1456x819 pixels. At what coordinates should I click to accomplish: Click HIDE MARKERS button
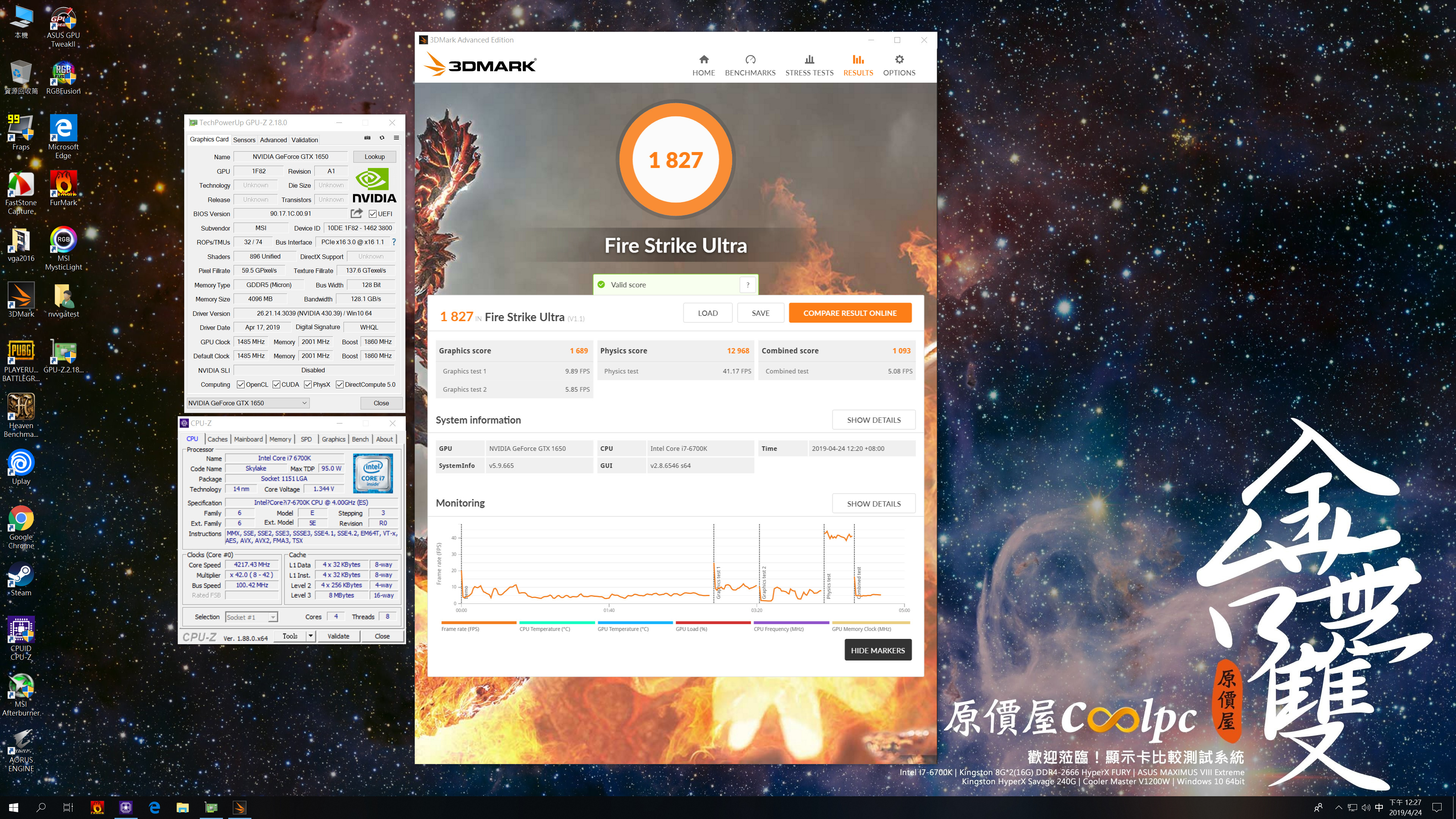point(878,651)
